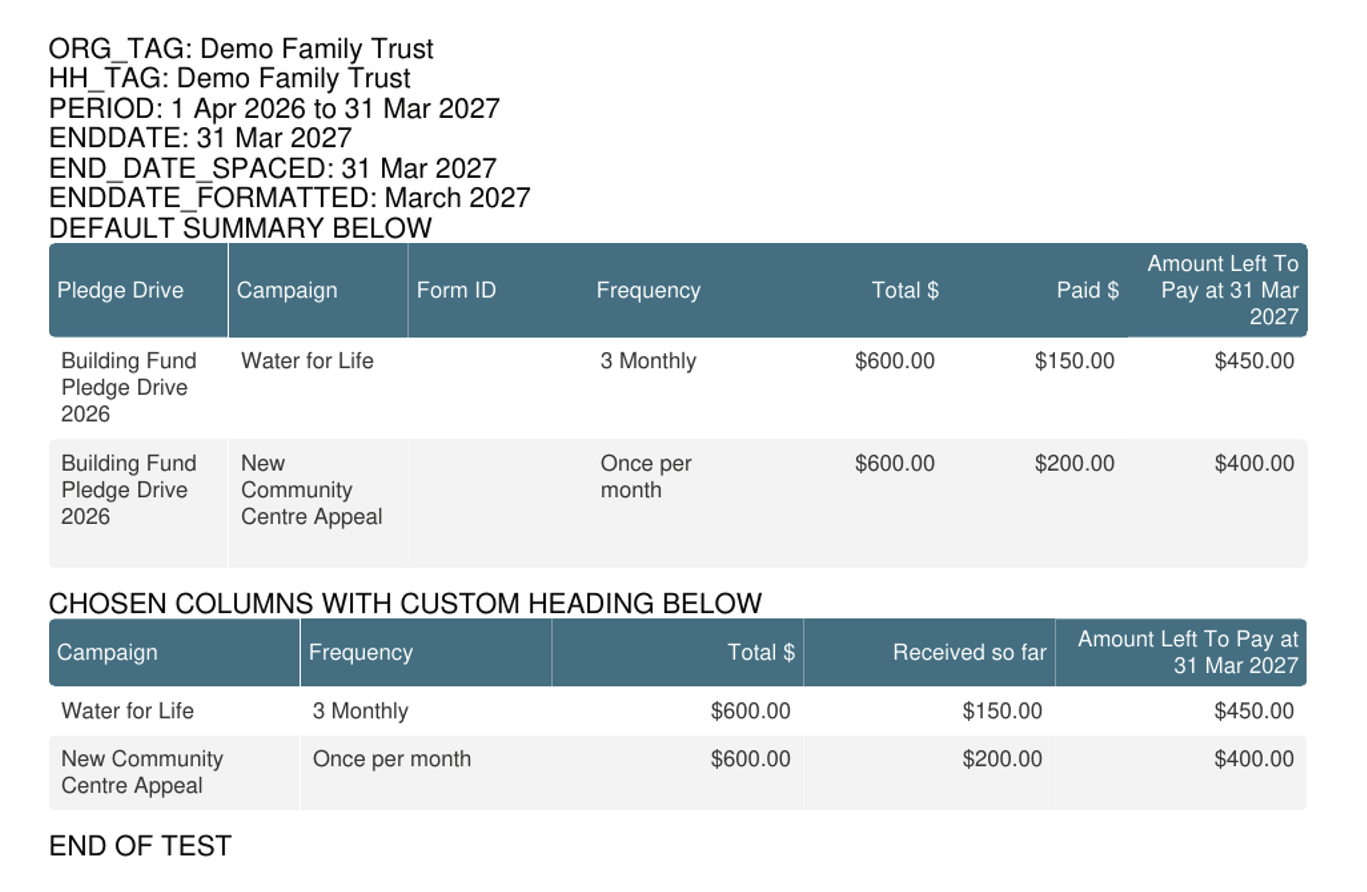Image resolution: width=1367 pixels, height=892 pixels.
Task: Click the ENDDATE_FORMATTED March 2027 line
Action: (289, 198)
